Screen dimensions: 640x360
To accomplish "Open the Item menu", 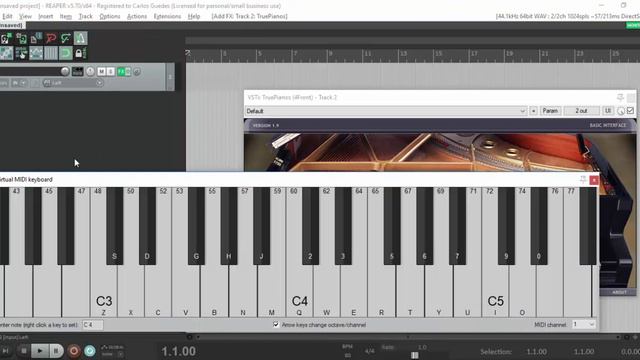I will [66, 16].
